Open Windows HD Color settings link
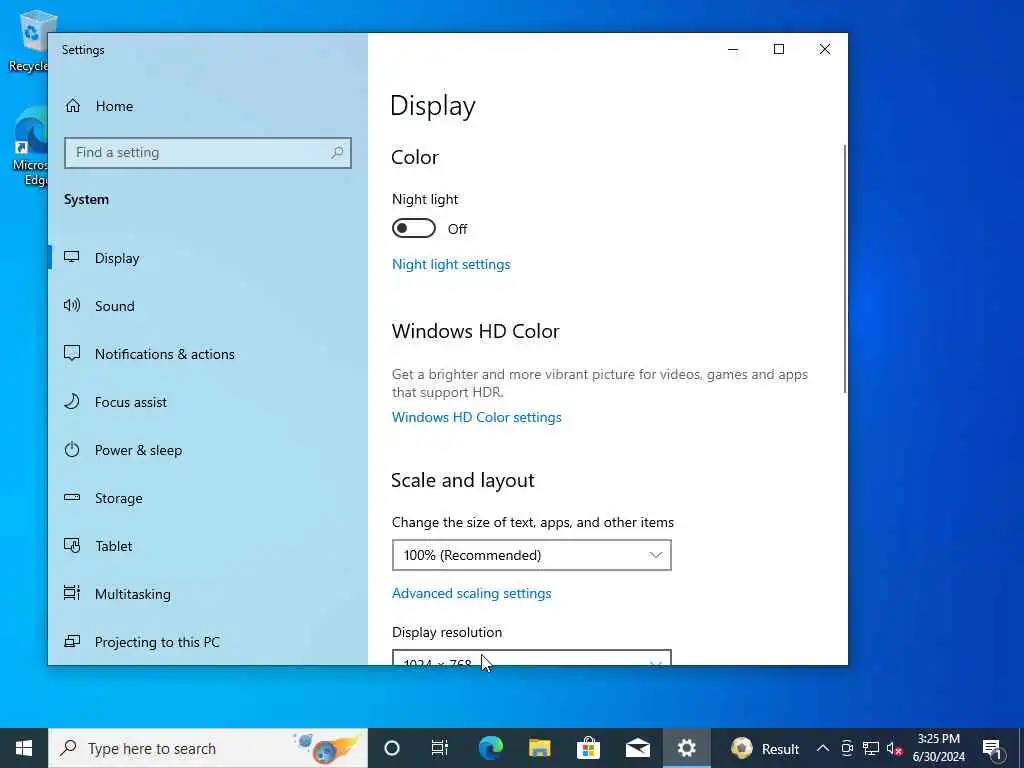 pos(477,417)
